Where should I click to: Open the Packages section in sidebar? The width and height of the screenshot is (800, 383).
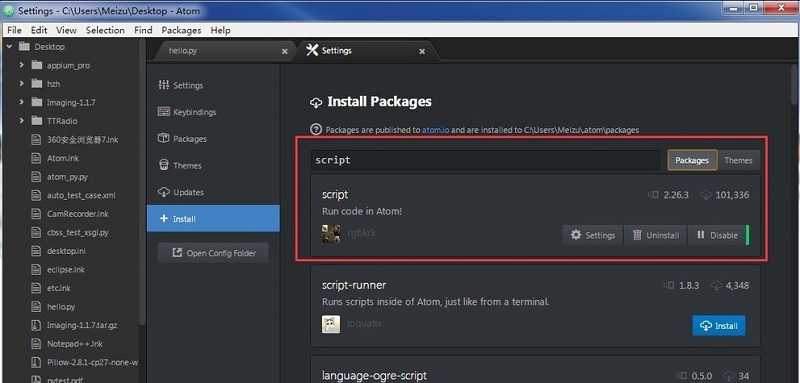click(213, 139)
